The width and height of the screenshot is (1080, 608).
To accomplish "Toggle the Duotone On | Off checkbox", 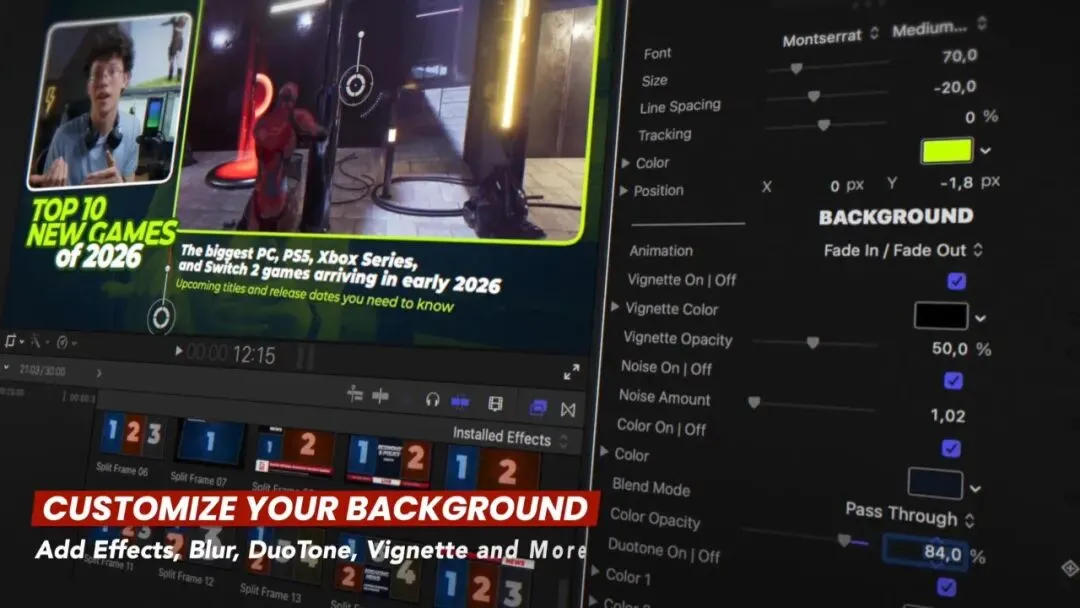I will pos(946,587).
